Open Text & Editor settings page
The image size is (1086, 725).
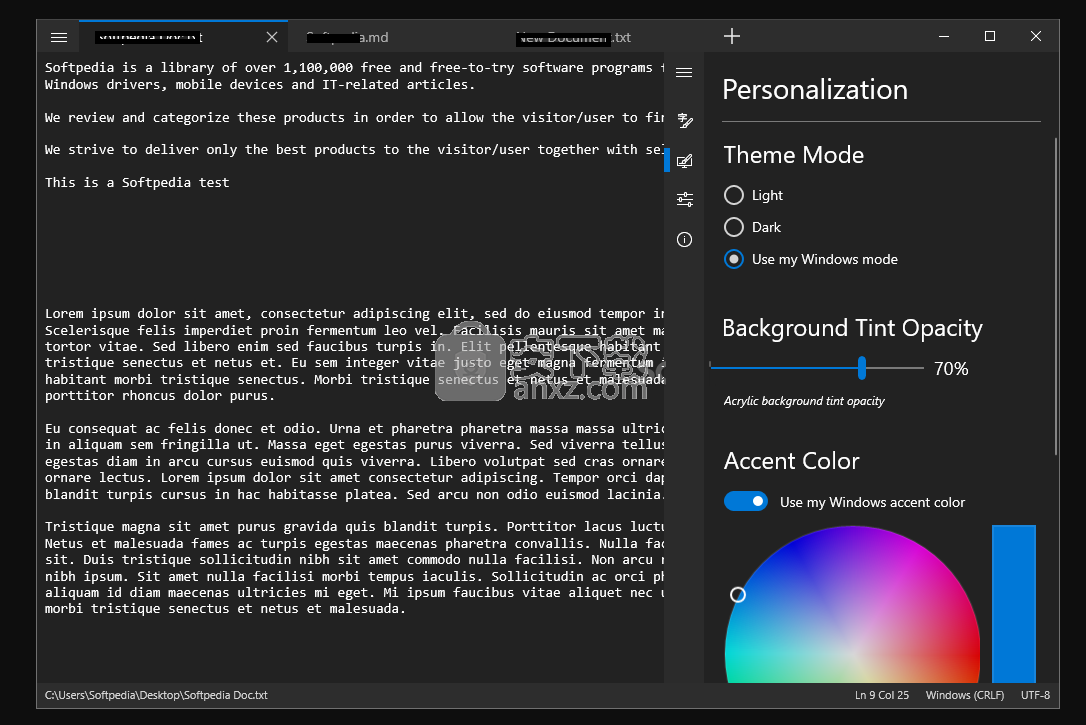point(685,121)
